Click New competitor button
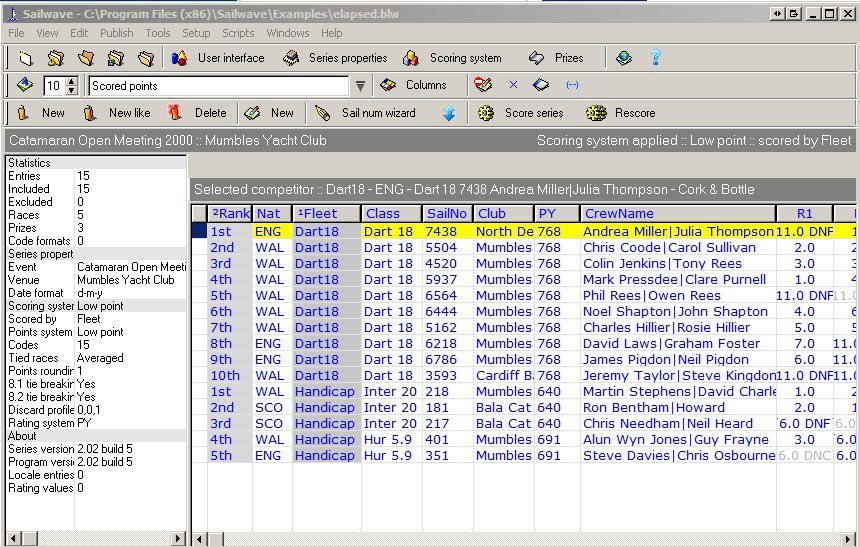The height and width of the screenshot is (547, 860). 41,113
